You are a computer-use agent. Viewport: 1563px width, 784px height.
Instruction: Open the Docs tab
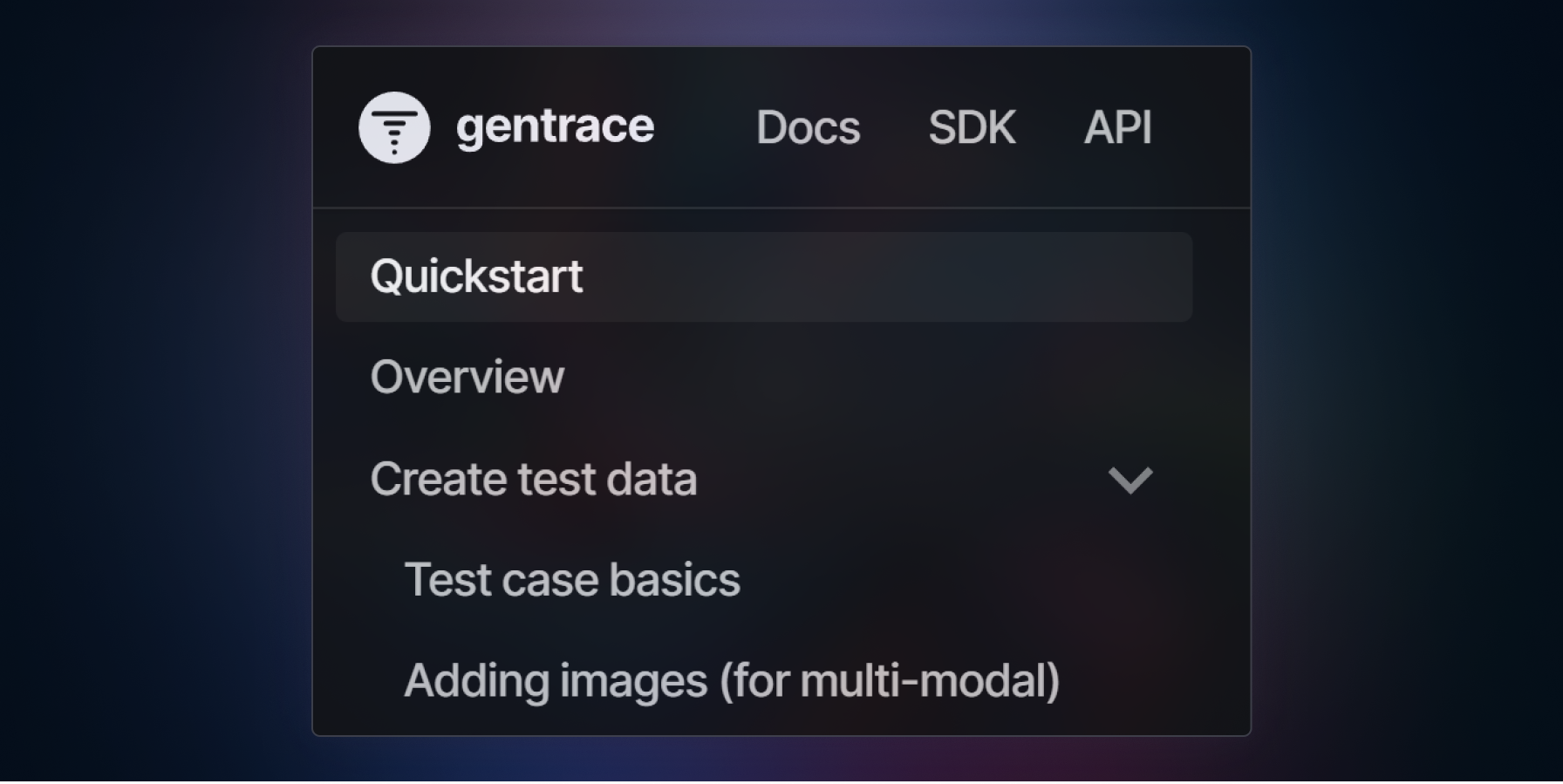click(808, 127)
